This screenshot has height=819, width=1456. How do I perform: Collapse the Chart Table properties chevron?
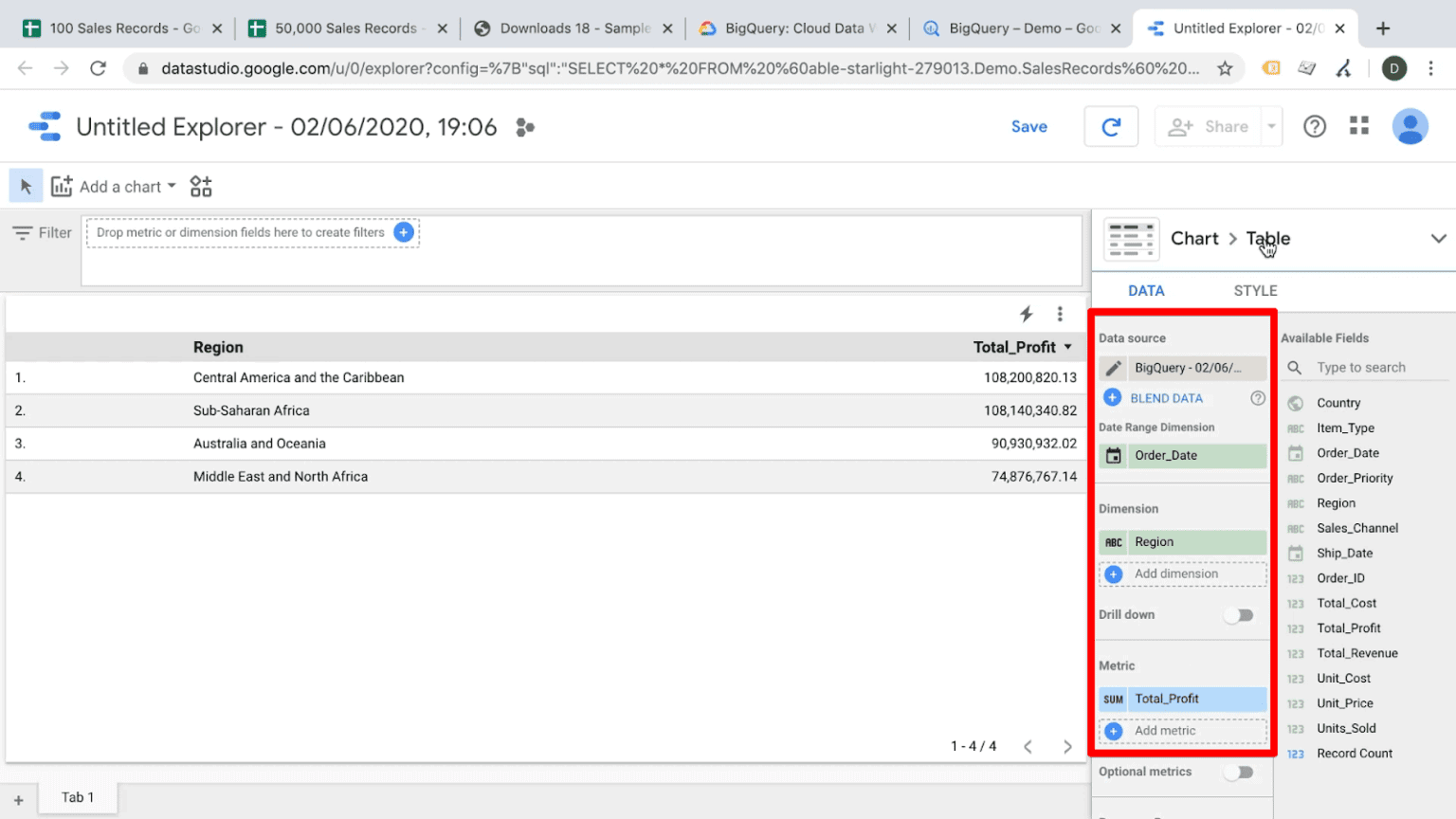pyautogui.click(x=1439, y=238)
